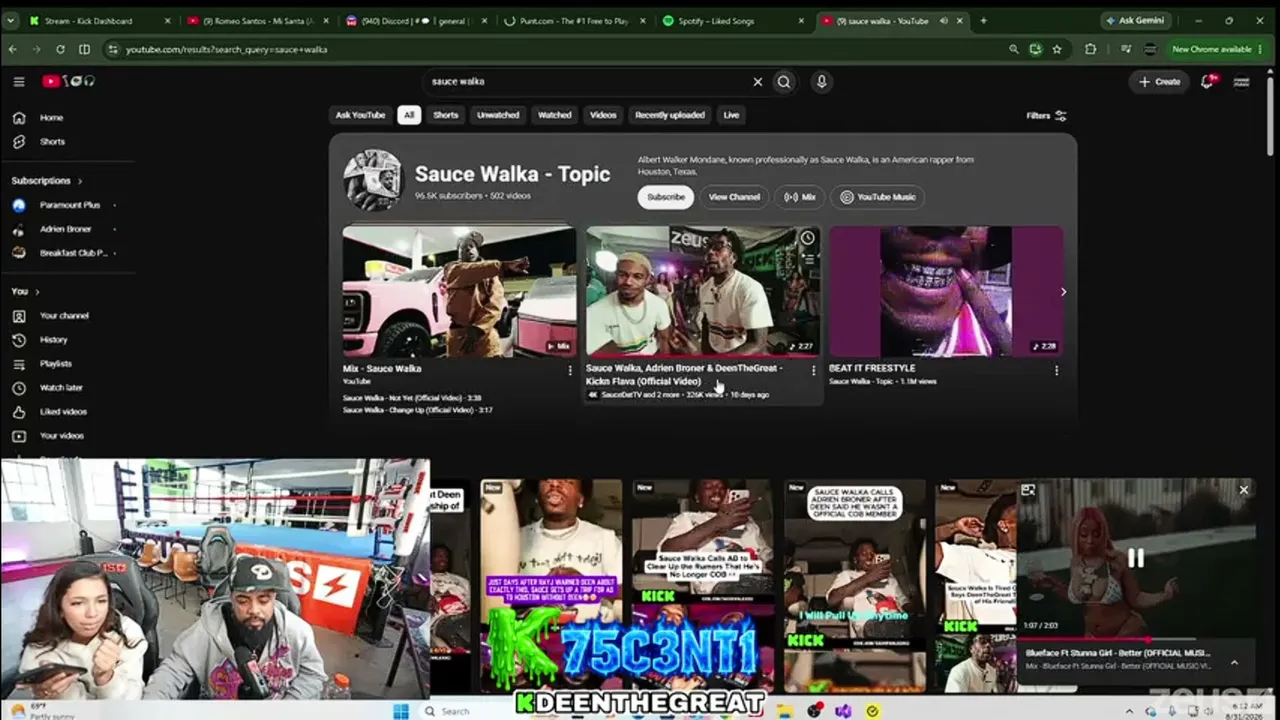Viewport: 1280px width, 720px height.
Task: Go back in Chrome
Action: tap(14, 49)
